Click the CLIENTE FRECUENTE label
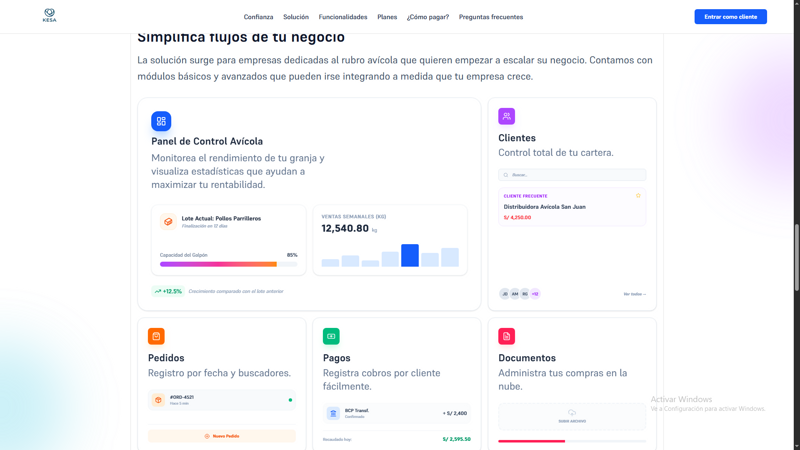The width and height of the screenshot is (800, 450). pyautogui.click(x=526, y=196)
